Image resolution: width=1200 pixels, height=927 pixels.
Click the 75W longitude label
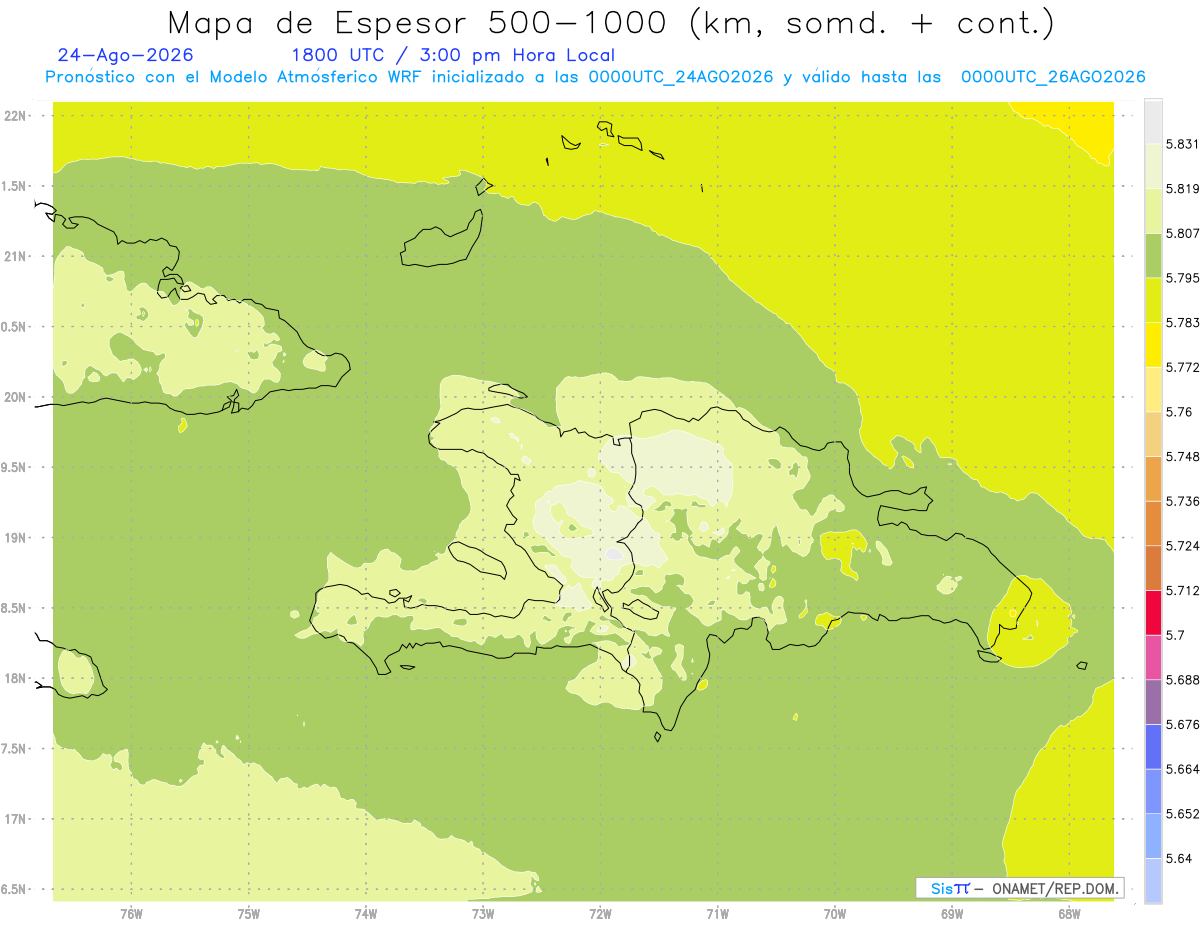click(249, 913)
